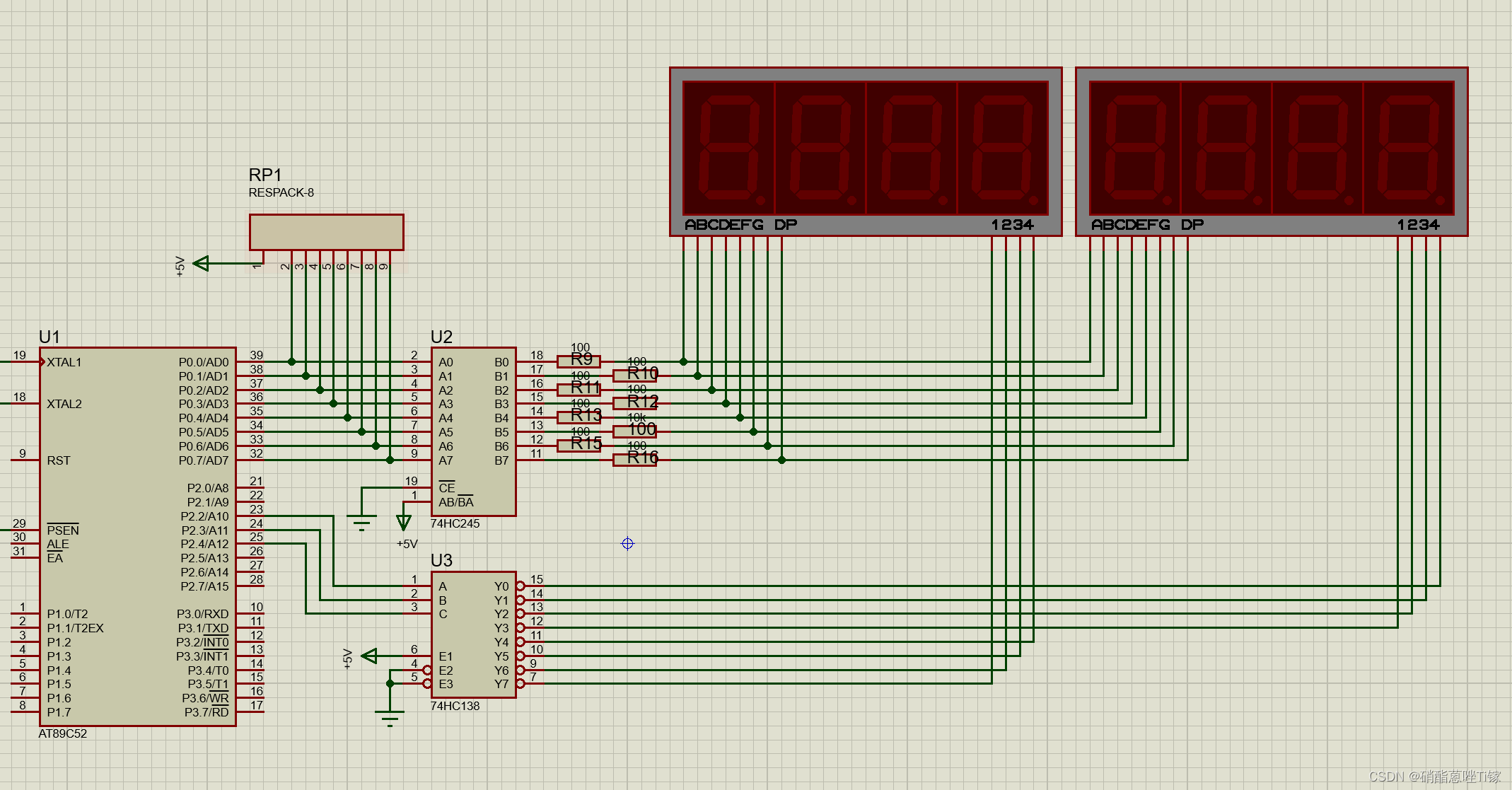Click the +5V power arrow below U2
This screenshot has height=790, width=1512.
coord(404,523)
